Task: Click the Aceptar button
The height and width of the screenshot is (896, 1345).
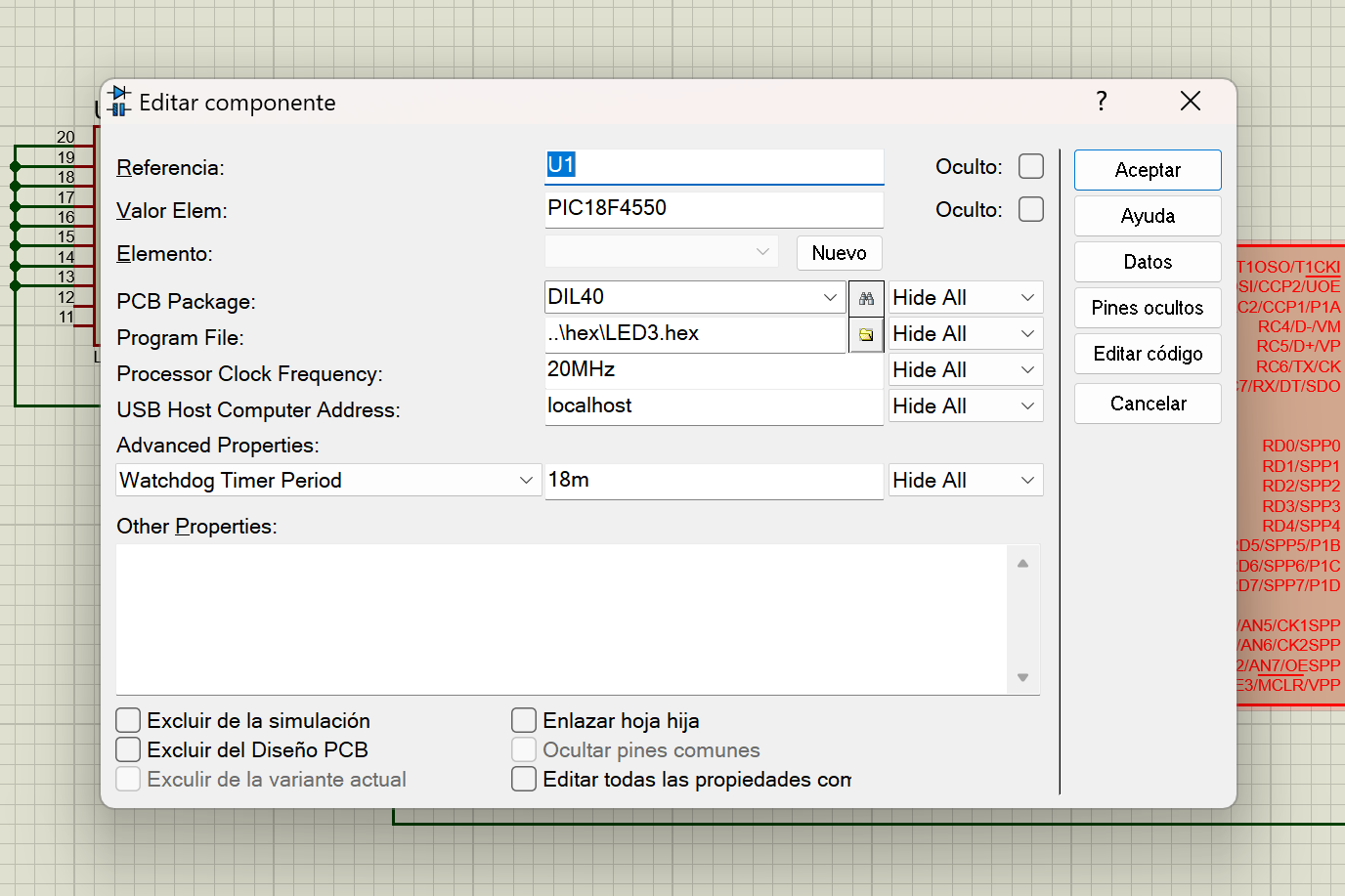Action: point(1148,170)
